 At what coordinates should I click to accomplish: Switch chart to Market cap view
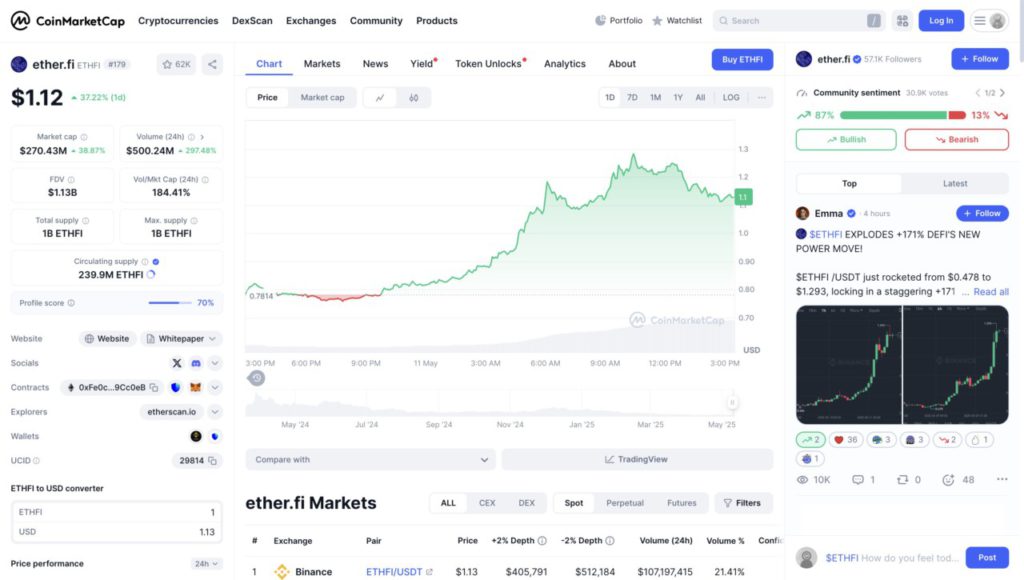[x=322, y=98]
